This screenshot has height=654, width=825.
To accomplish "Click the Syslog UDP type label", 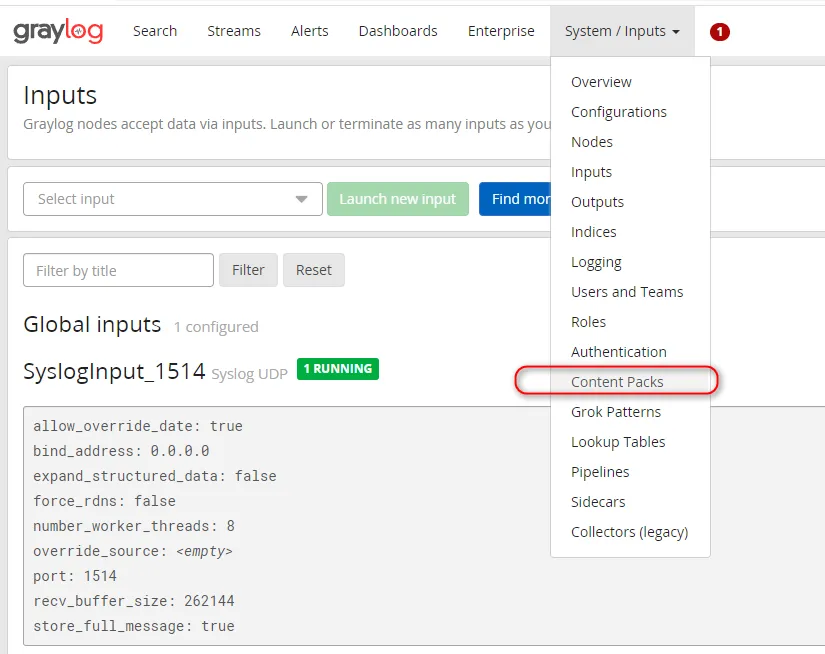I will (249, 374).
